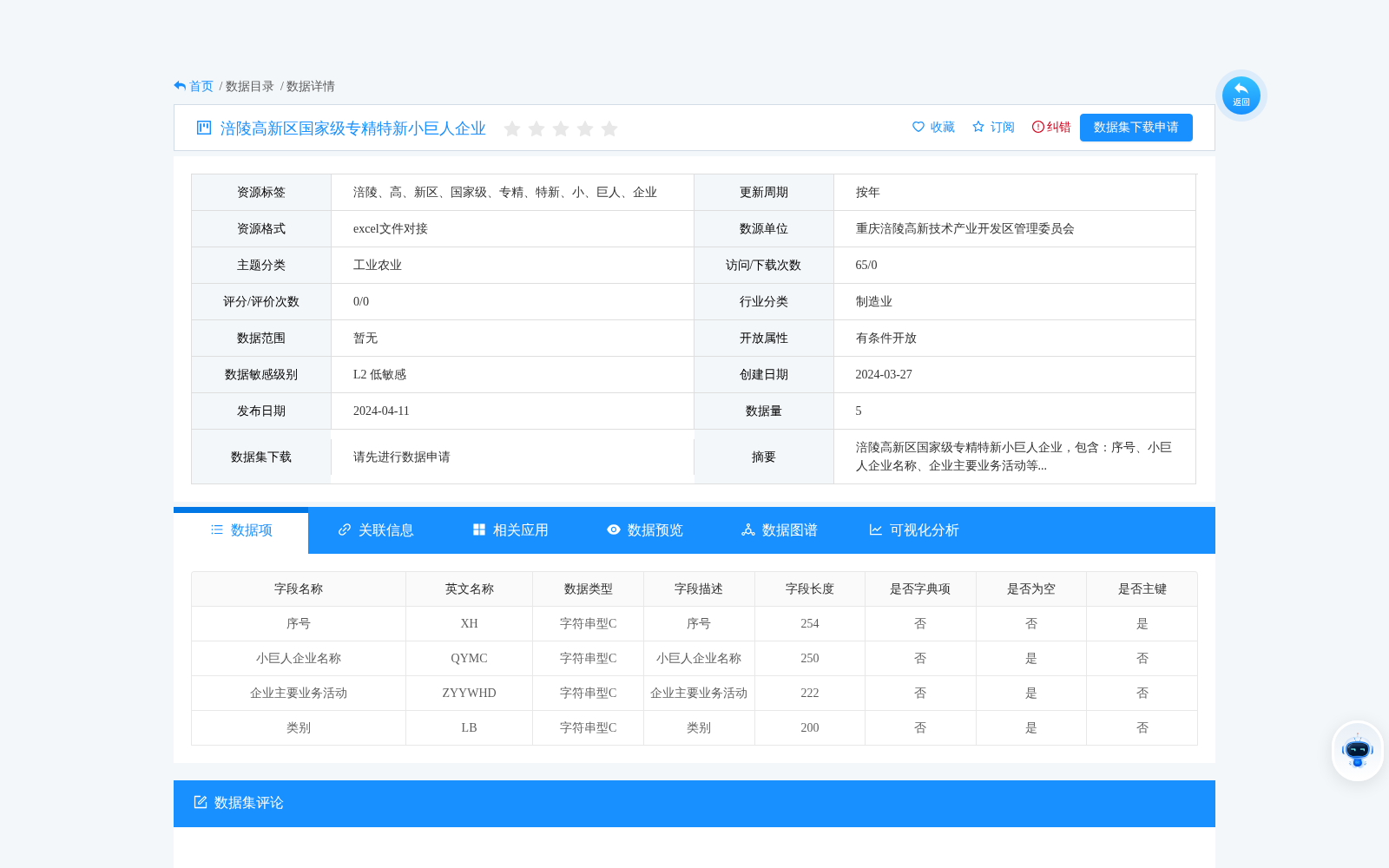Rate two stars on the second star

[x=537, y=128]
